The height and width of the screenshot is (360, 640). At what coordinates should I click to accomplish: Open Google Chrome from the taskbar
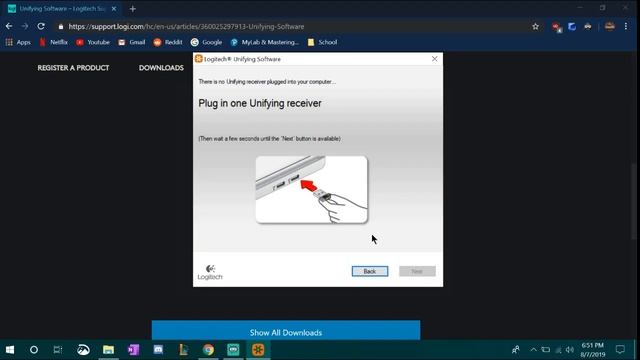(208, 349)
